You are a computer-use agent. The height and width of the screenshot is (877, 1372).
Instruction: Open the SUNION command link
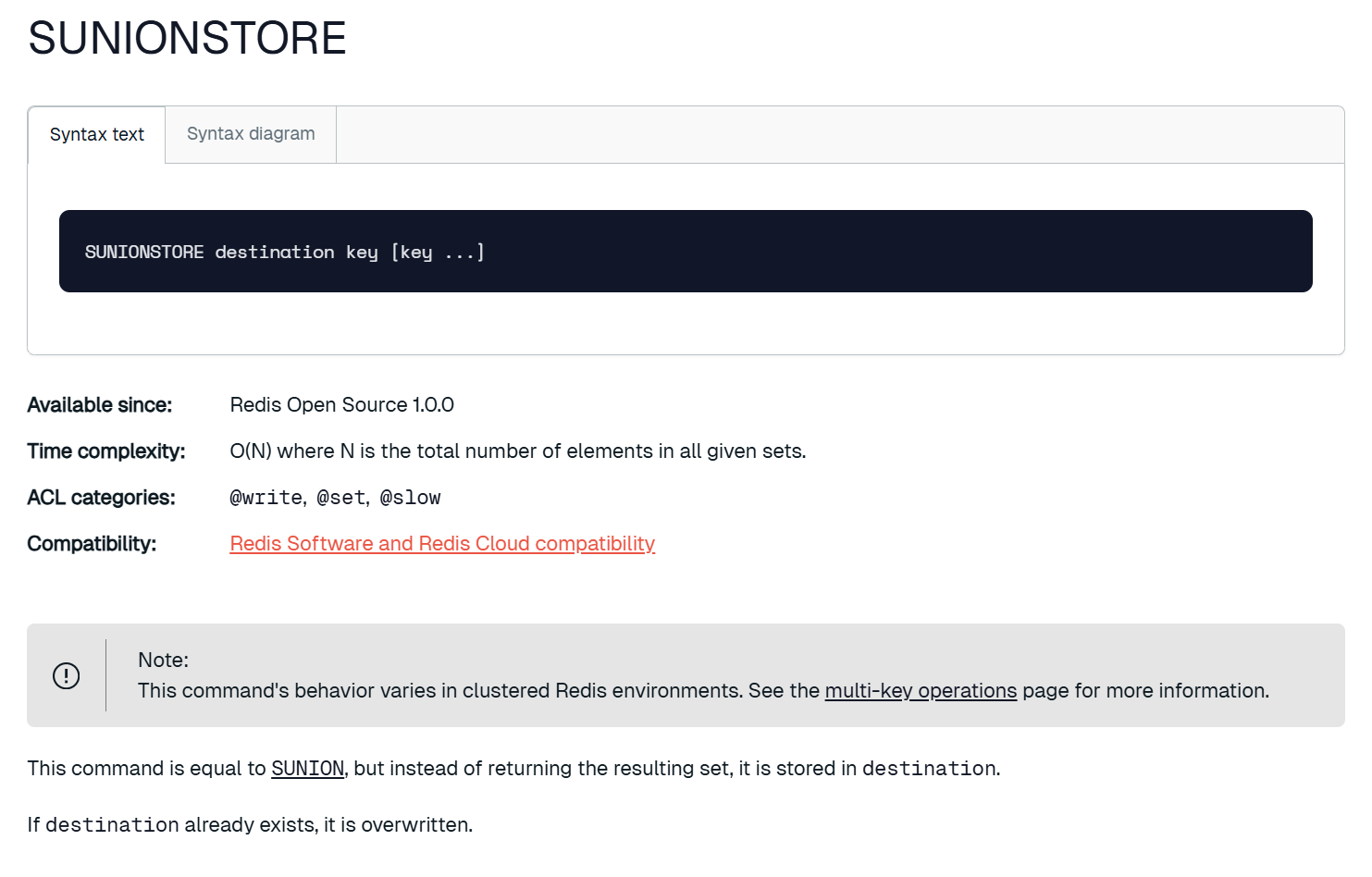tap(307, 769)
